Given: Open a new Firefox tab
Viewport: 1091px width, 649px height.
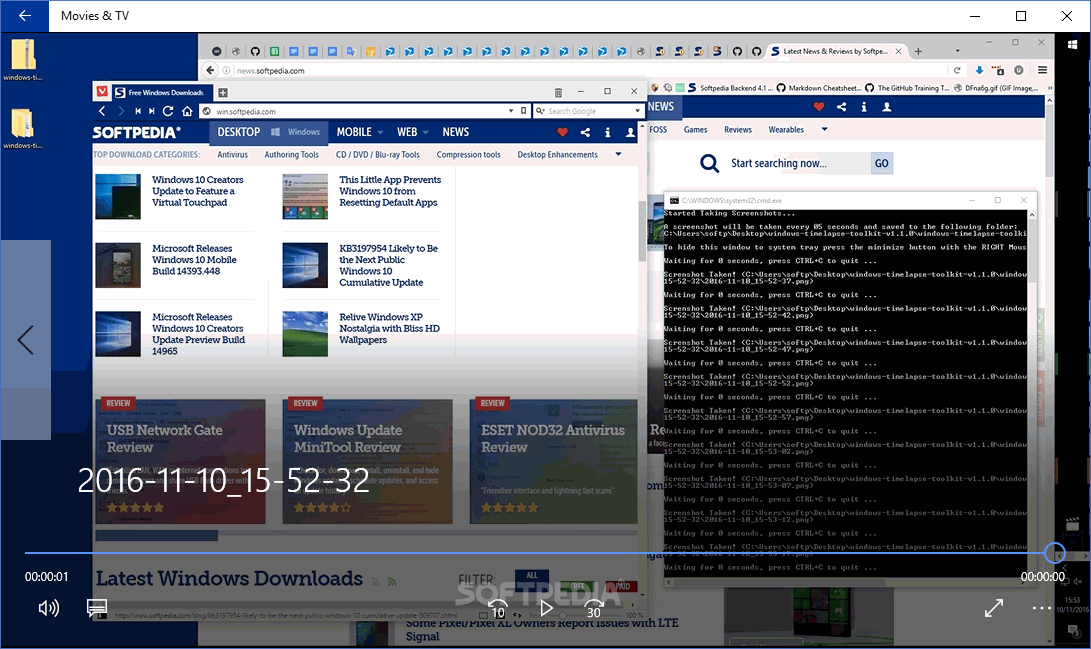Looking at the screenshot, I should (x=918, y=51).
